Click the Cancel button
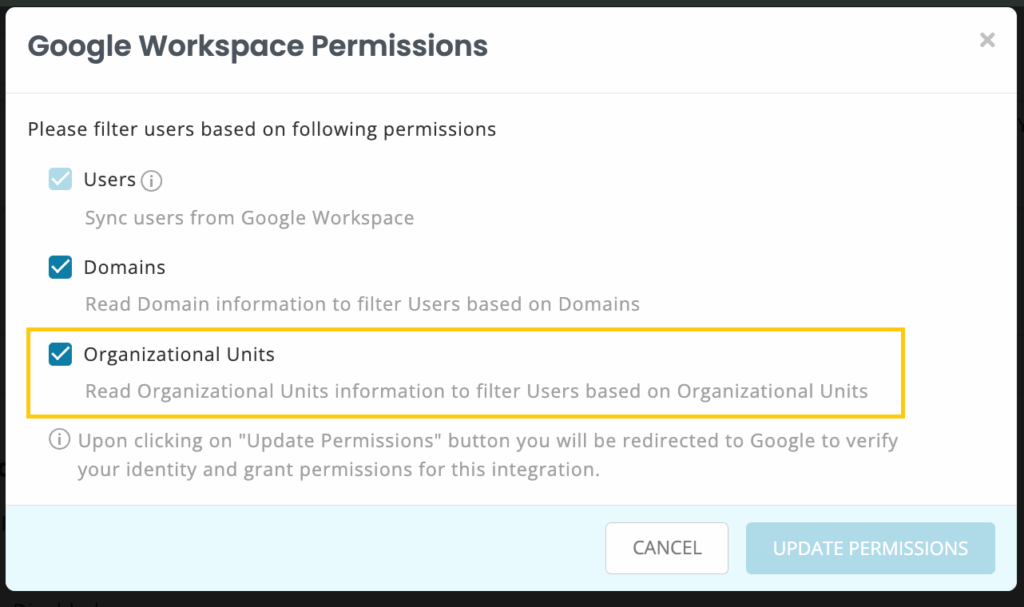 (x=667, y=548)
